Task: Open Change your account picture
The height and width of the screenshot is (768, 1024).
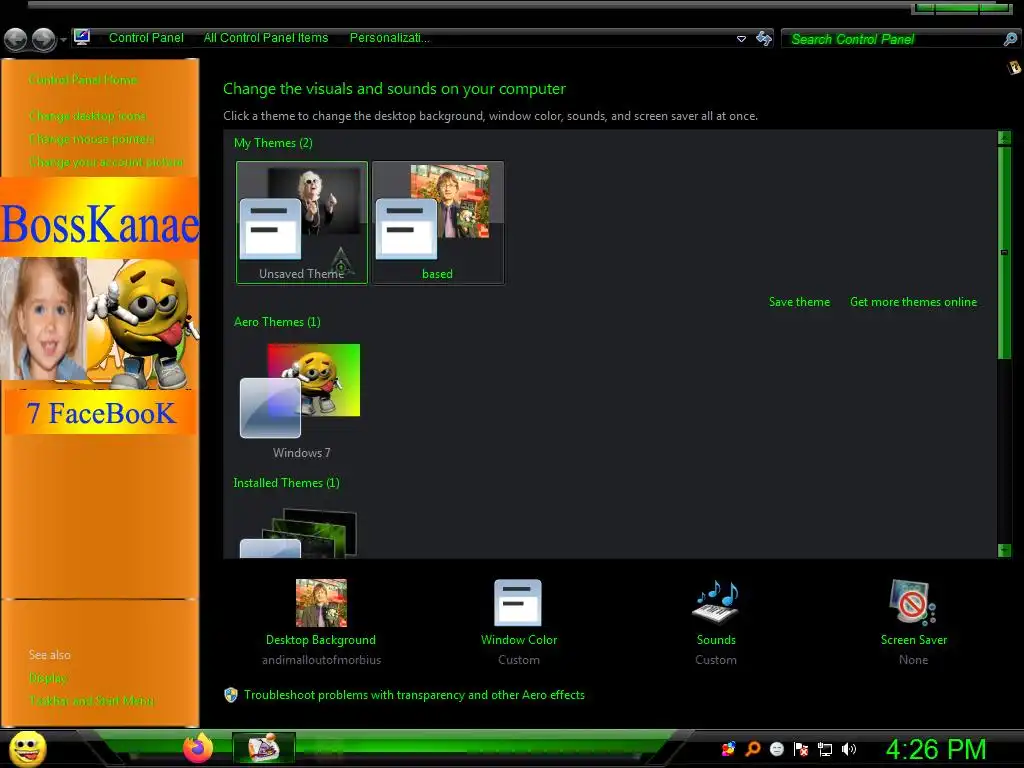Action: point(106,162)
